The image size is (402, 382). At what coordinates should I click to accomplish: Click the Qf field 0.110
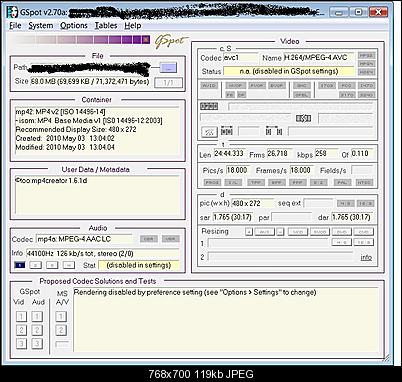pyautogui.click(x=362, y=154)
